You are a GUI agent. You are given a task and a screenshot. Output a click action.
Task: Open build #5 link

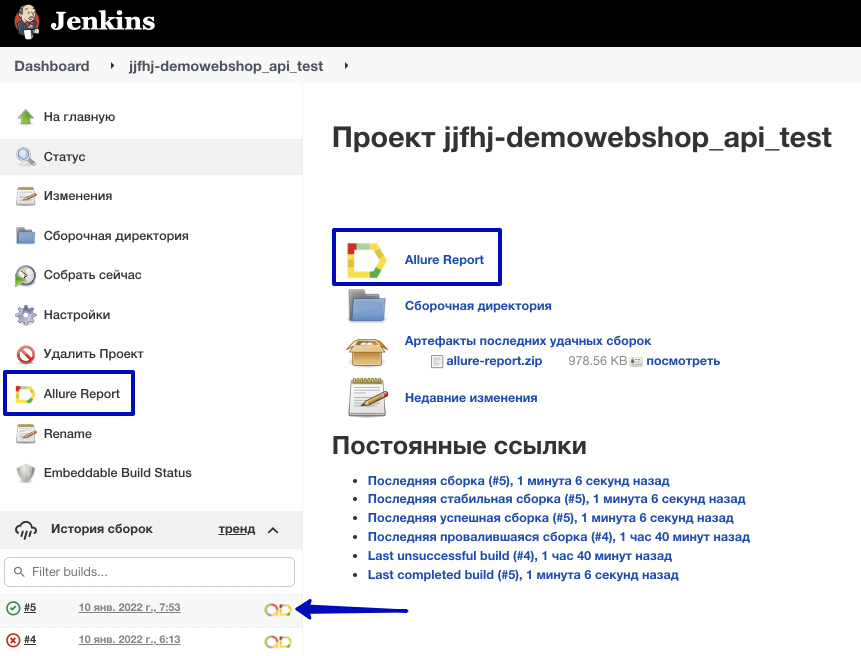(x=30, y=608)
